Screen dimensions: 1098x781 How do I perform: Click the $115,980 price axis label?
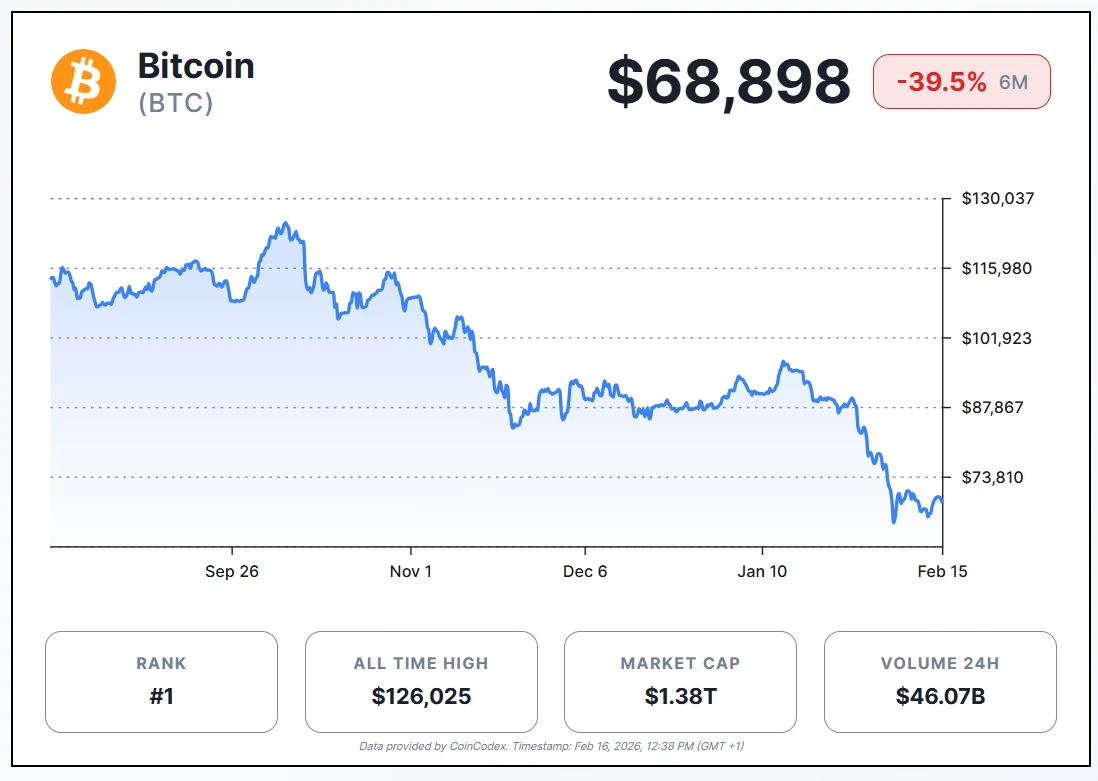tap(998, 268)
